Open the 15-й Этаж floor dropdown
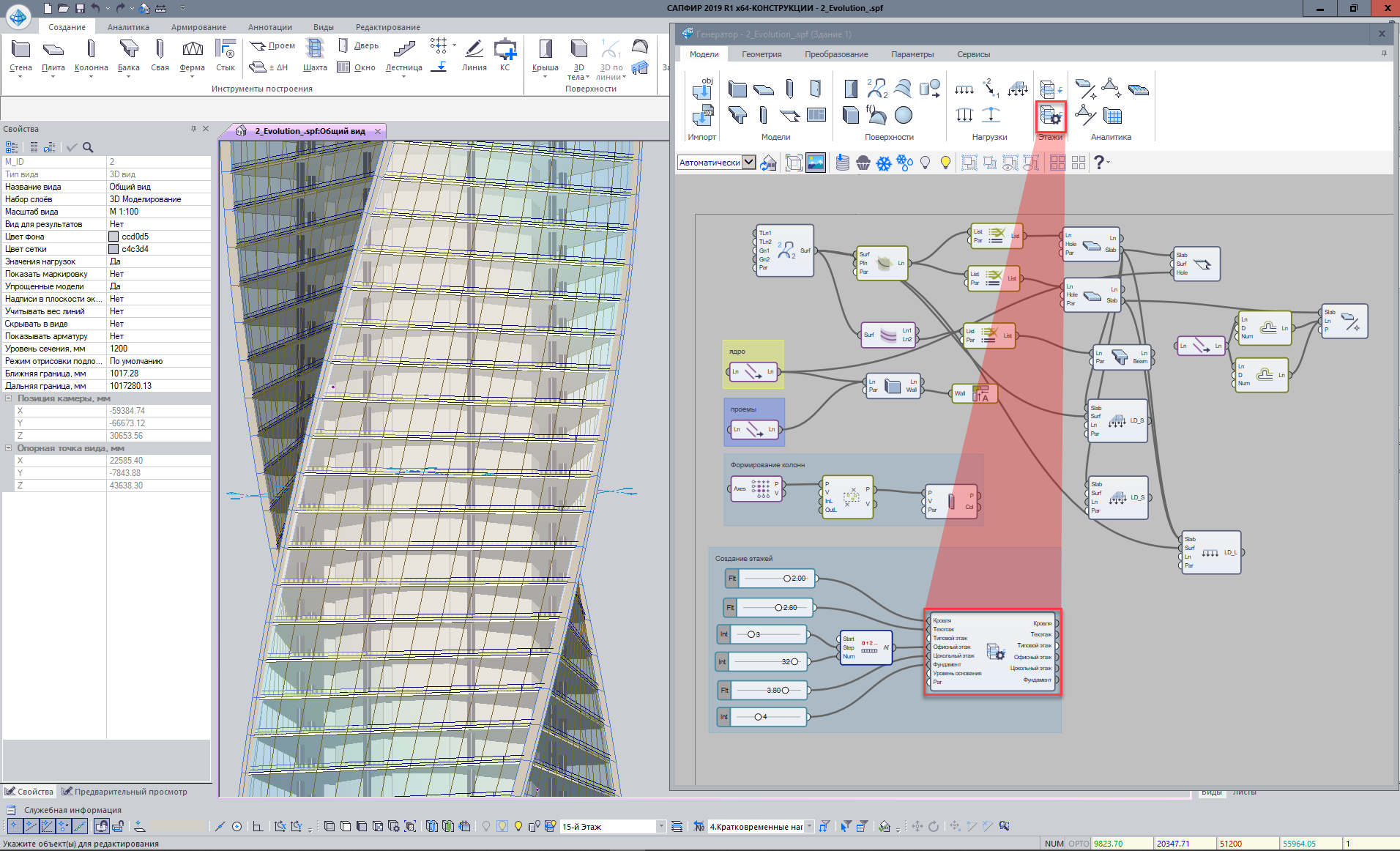This screenshot has width=1400, height=851. point(660,827)
